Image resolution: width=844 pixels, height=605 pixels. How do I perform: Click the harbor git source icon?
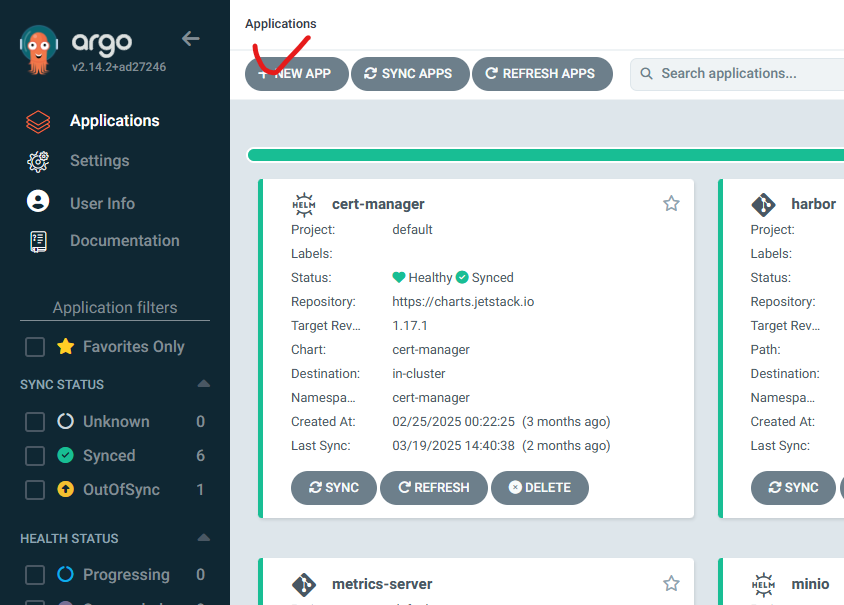pos(763,205)
